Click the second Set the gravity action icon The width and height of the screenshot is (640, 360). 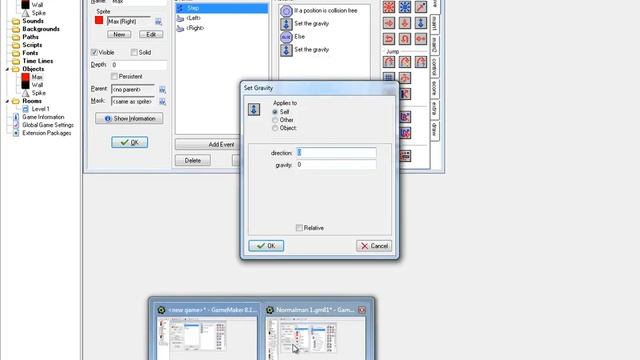pyautogui.click(x=286, y=50)
